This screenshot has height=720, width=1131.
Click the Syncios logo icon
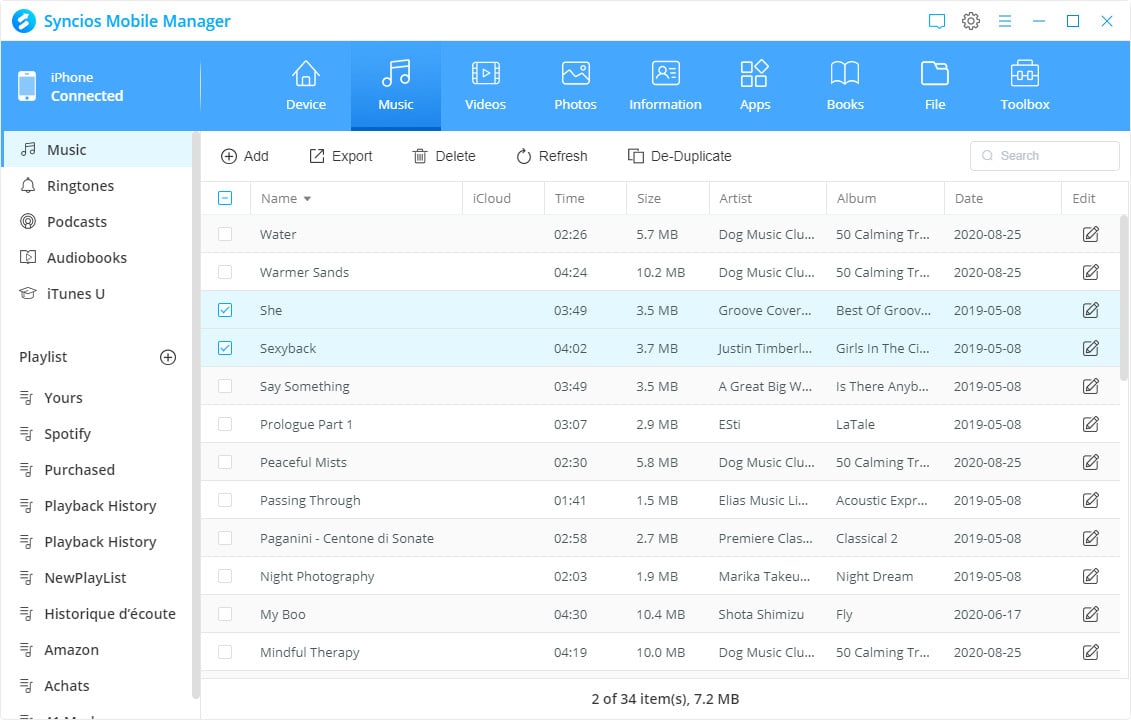click(x=24, y=21)
